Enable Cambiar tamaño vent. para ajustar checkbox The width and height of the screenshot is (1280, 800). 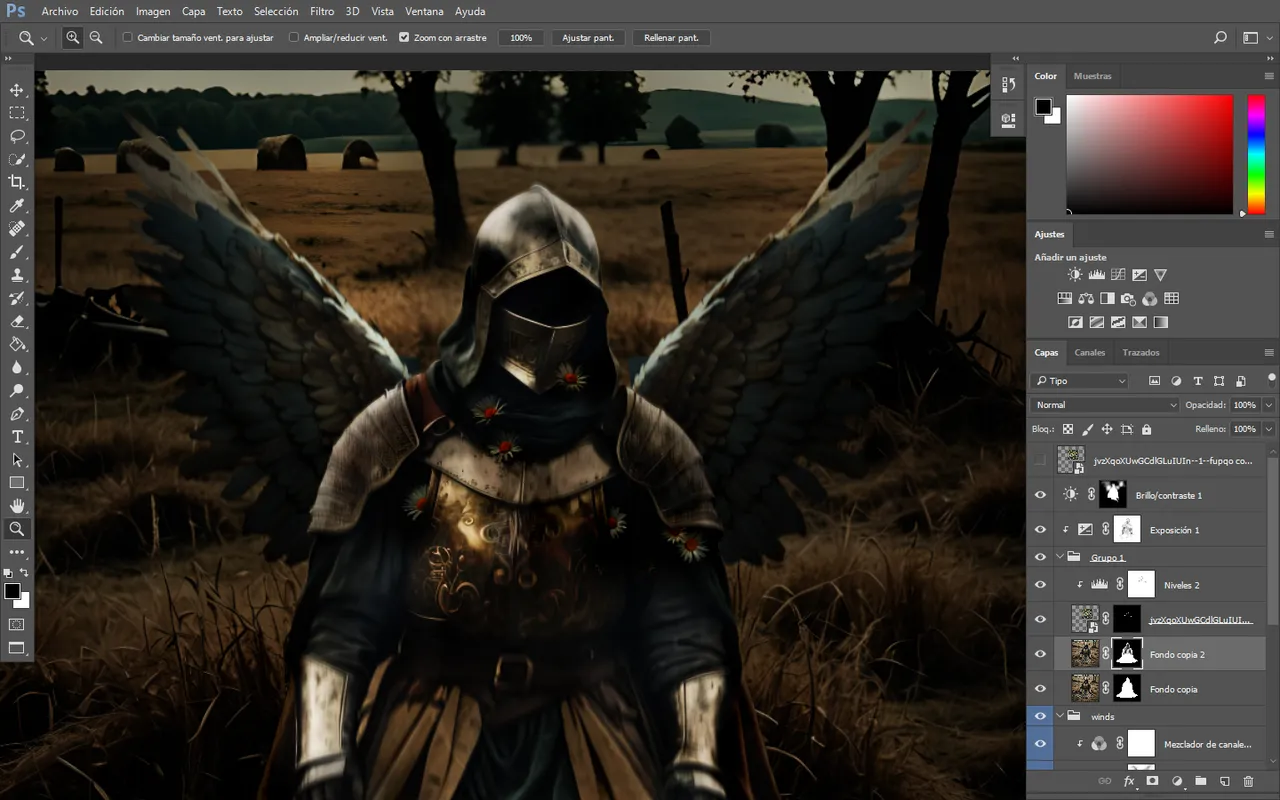click(x=128, y=37)
